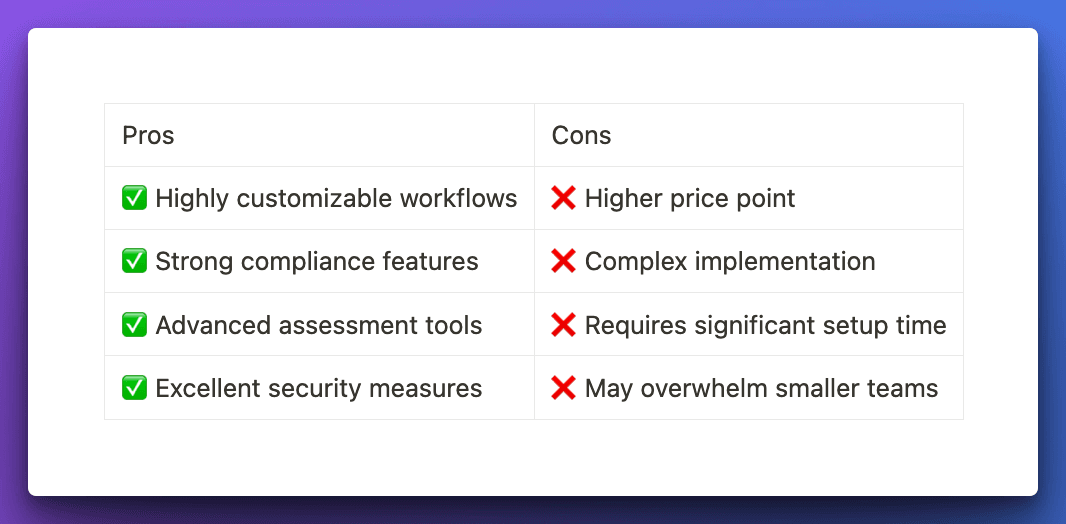Click the red X beside Higher price point
1066x524 pixels.
pos(563,198)
